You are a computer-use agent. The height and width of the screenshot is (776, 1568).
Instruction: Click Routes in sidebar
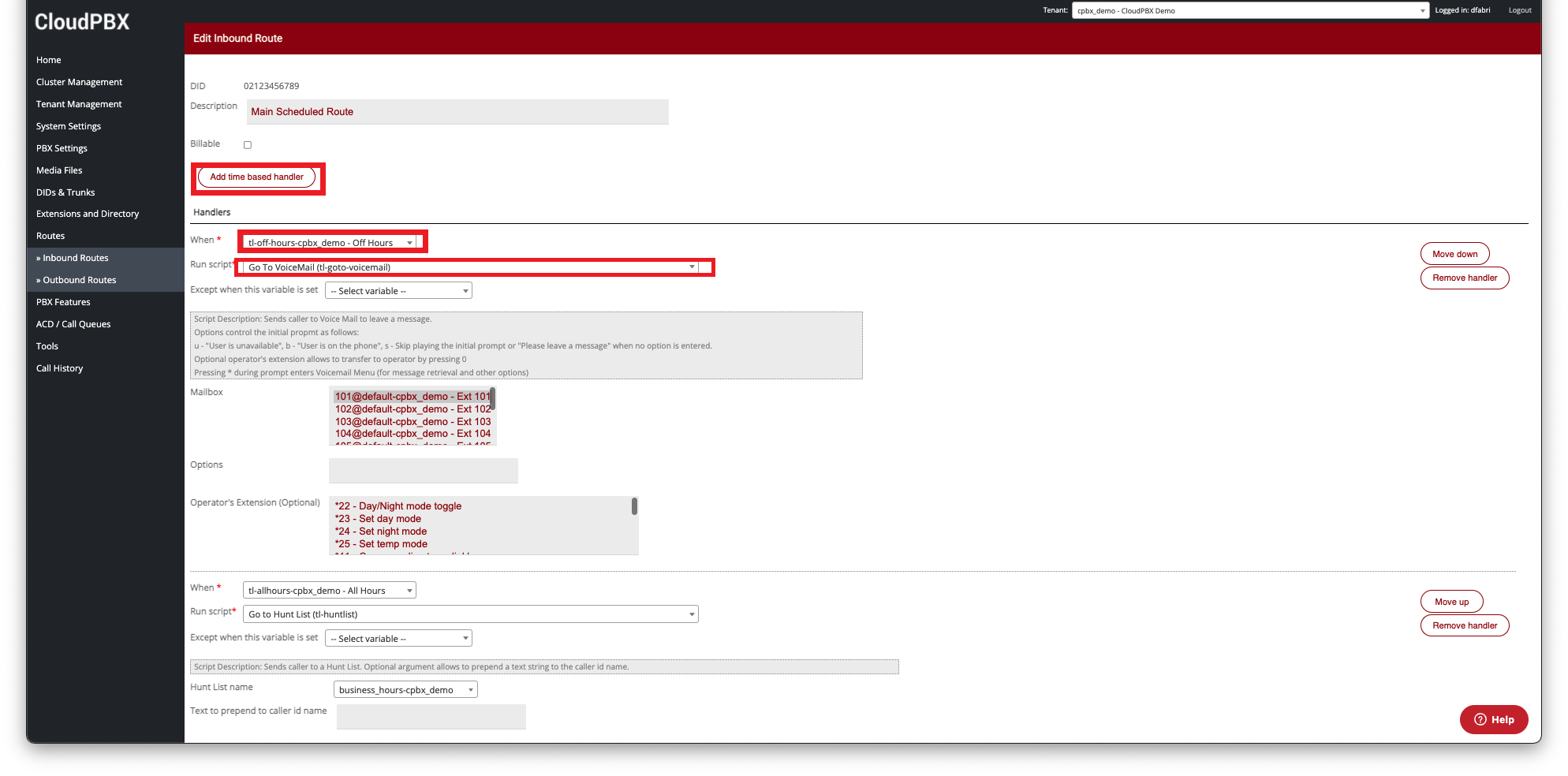[x=50, y=236]
